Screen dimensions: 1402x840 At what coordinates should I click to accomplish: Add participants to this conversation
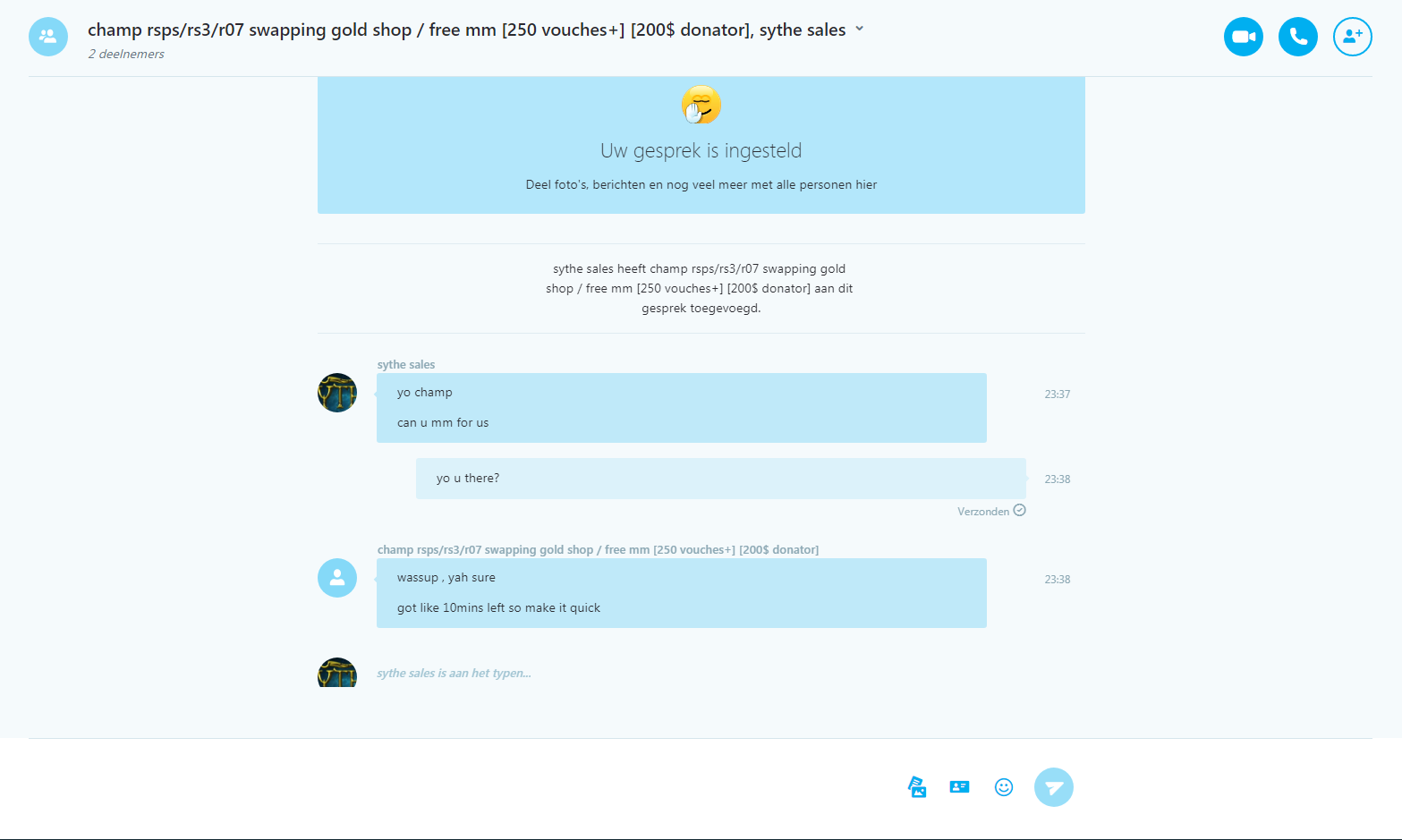pos(1352,37)
